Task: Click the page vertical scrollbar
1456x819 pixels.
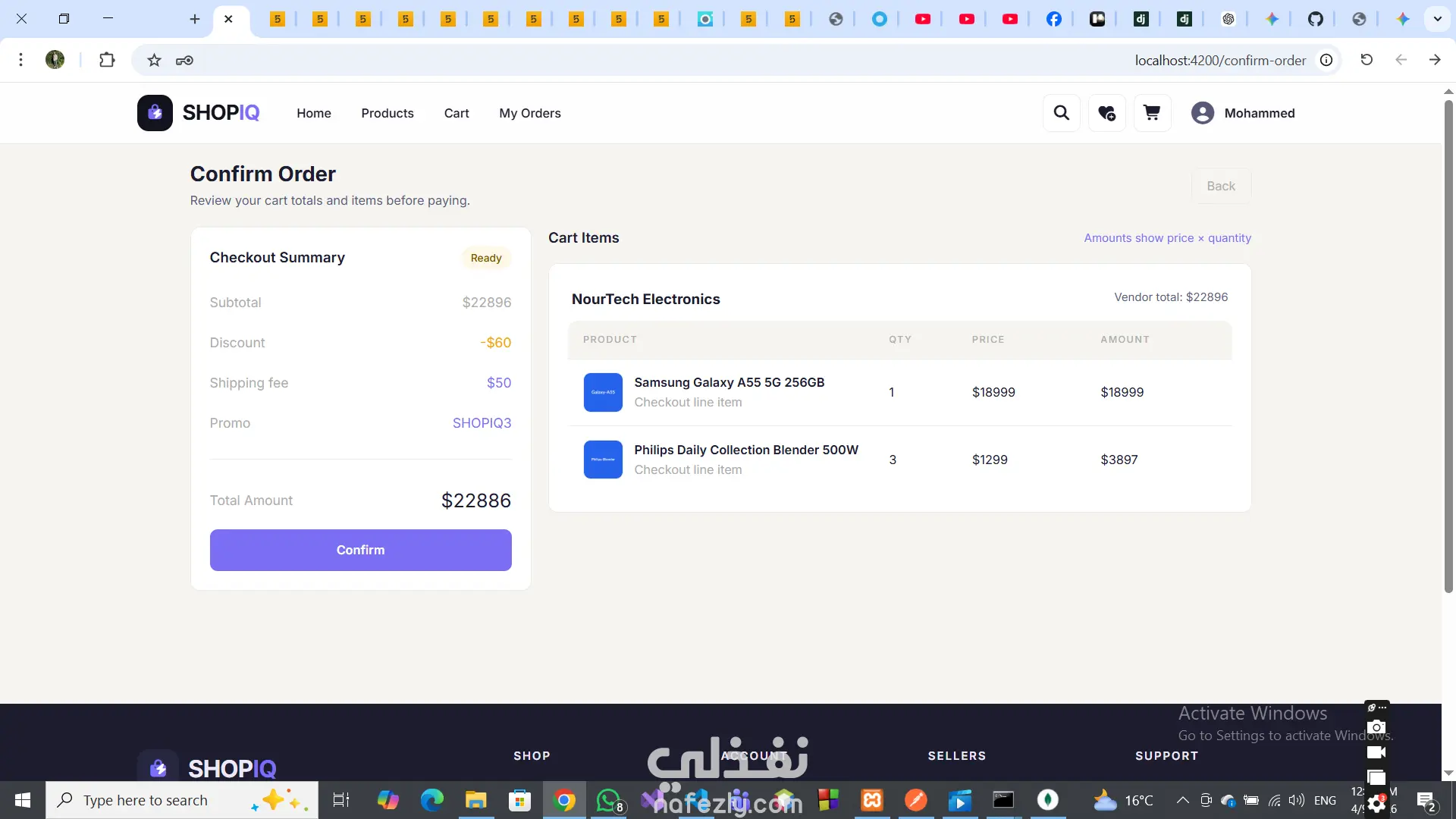Action: pos(1448,341)
